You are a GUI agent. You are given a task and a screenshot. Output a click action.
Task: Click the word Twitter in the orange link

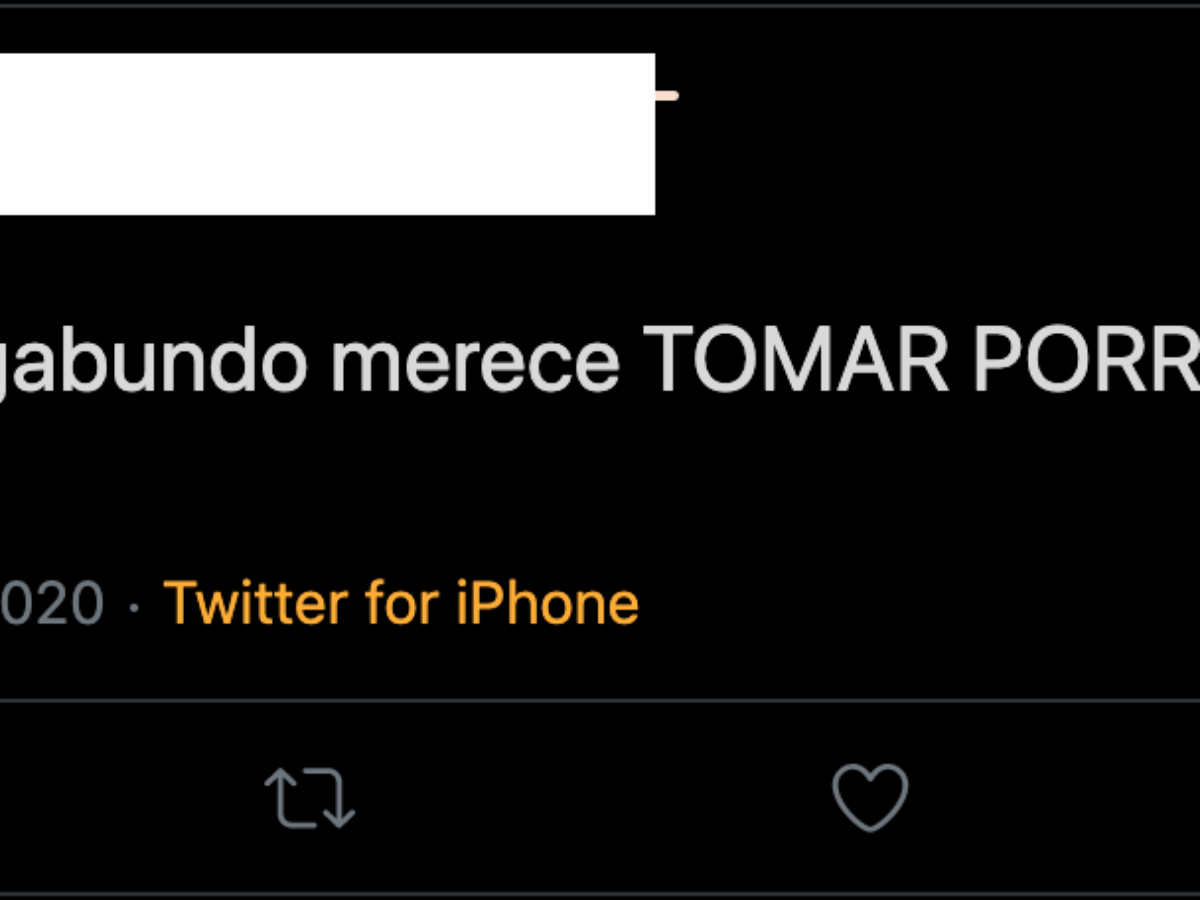pyautogui.click(x=256, y=603)
